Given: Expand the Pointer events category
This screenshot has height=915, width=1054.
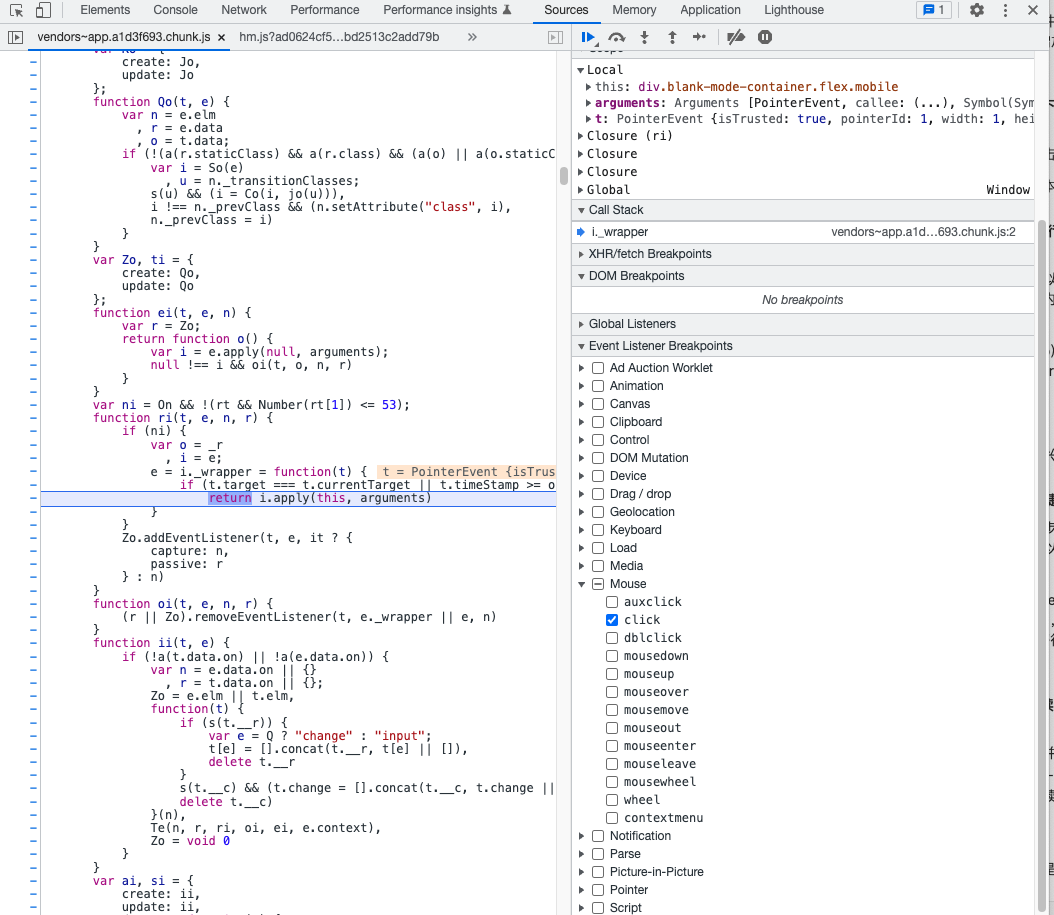Looking at the screenshot, I should (581, 890).
